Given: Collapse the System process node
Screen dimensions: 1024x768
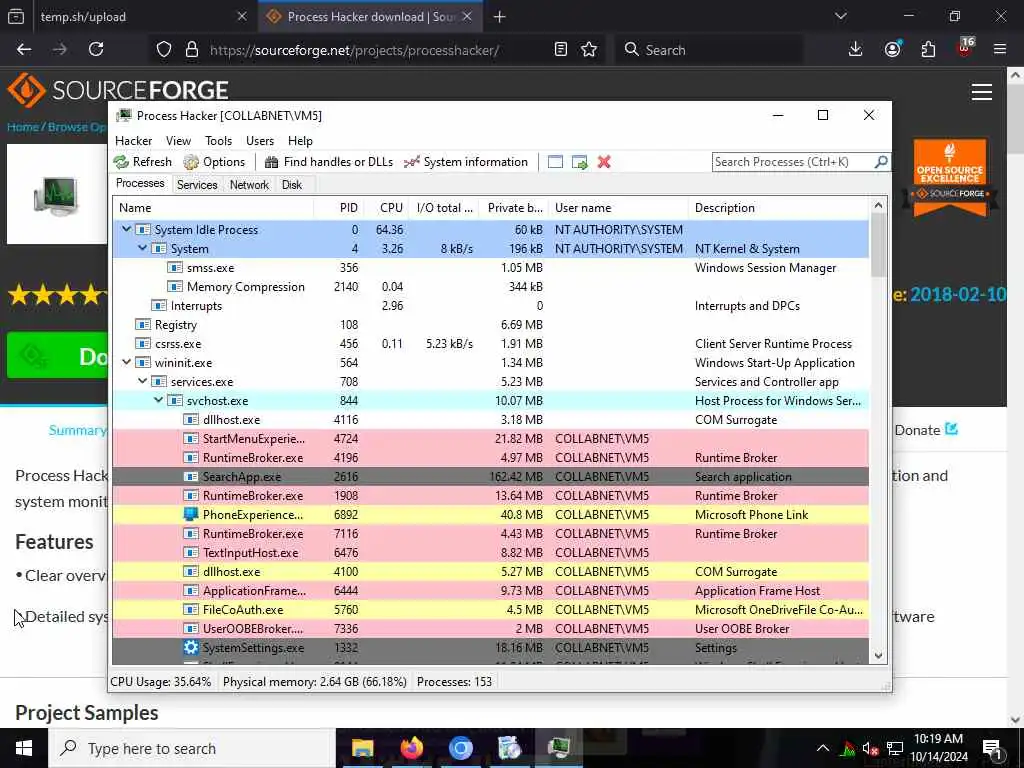Looking at the screenshot, I should 142,248.
